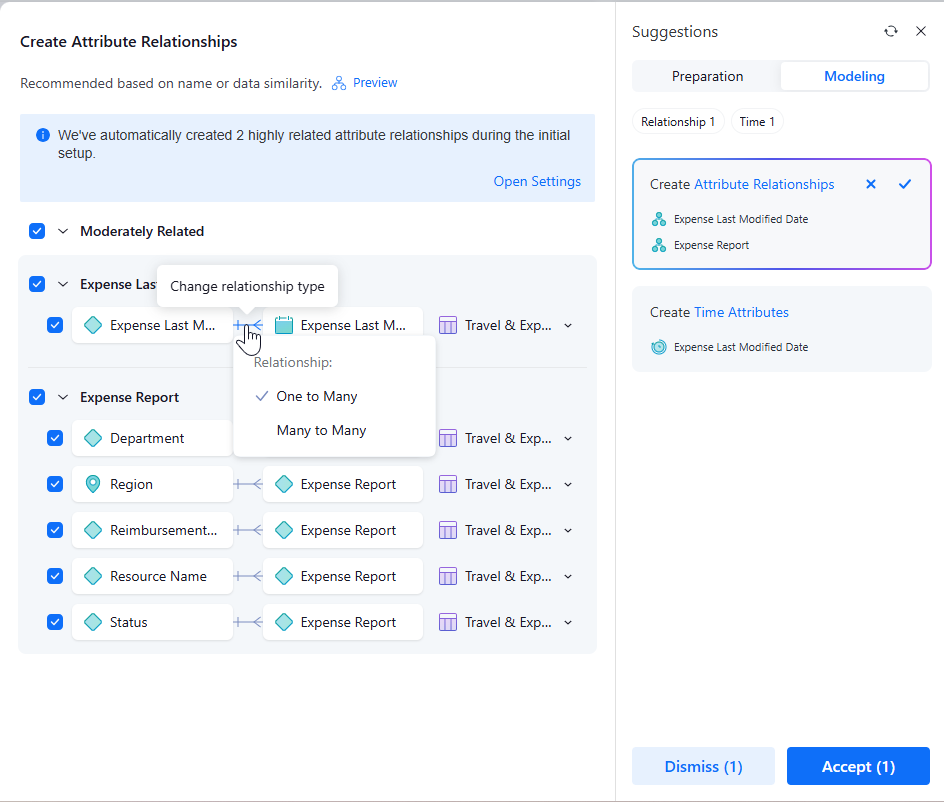This screenshot has height=802, width=944.
Task: Switch to the Preparation tab
Action: [x=707, y=76]
